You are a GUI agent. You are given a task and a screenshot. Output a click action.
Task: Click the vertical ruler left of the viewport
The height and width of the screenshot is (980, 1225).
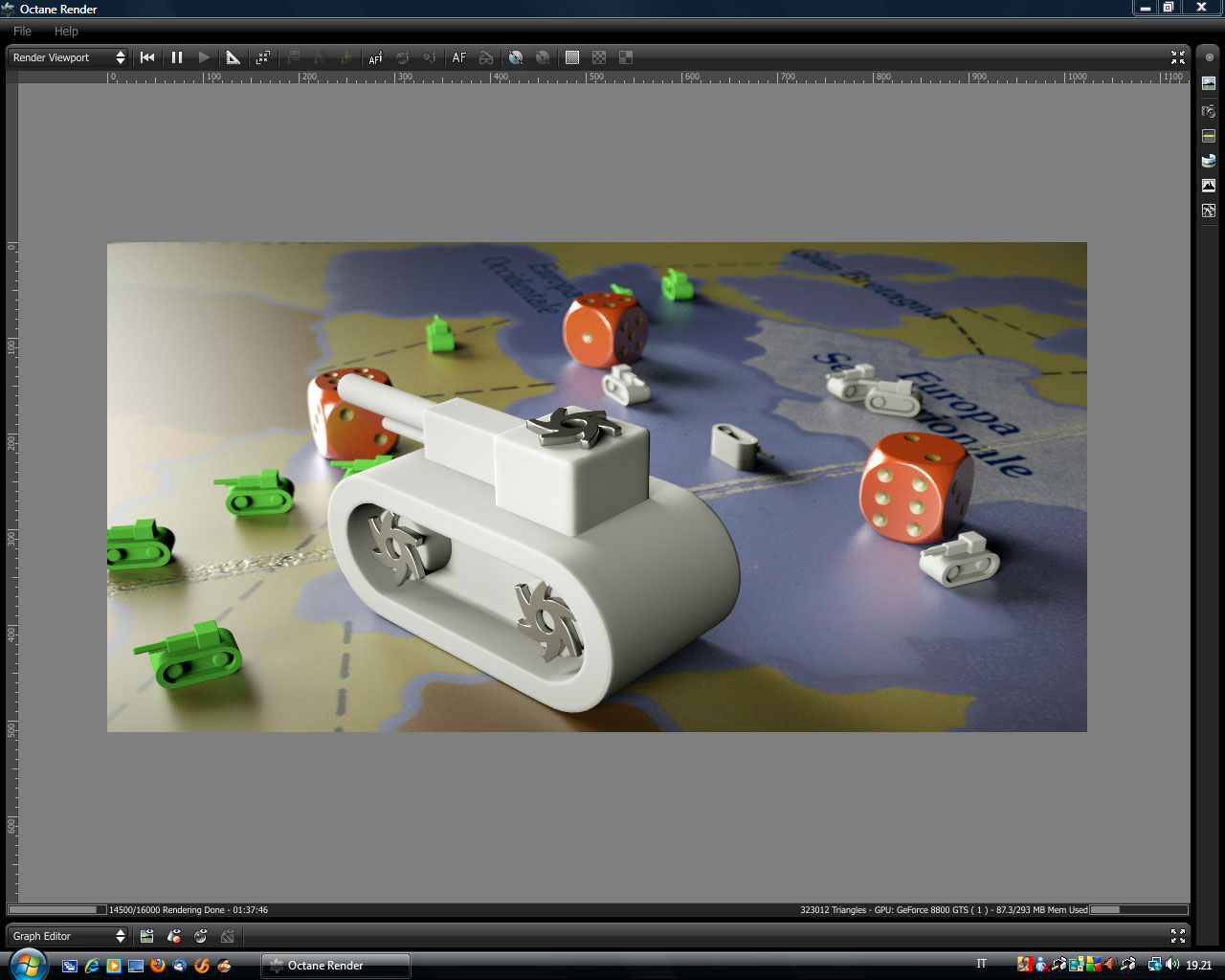point(11,493)
